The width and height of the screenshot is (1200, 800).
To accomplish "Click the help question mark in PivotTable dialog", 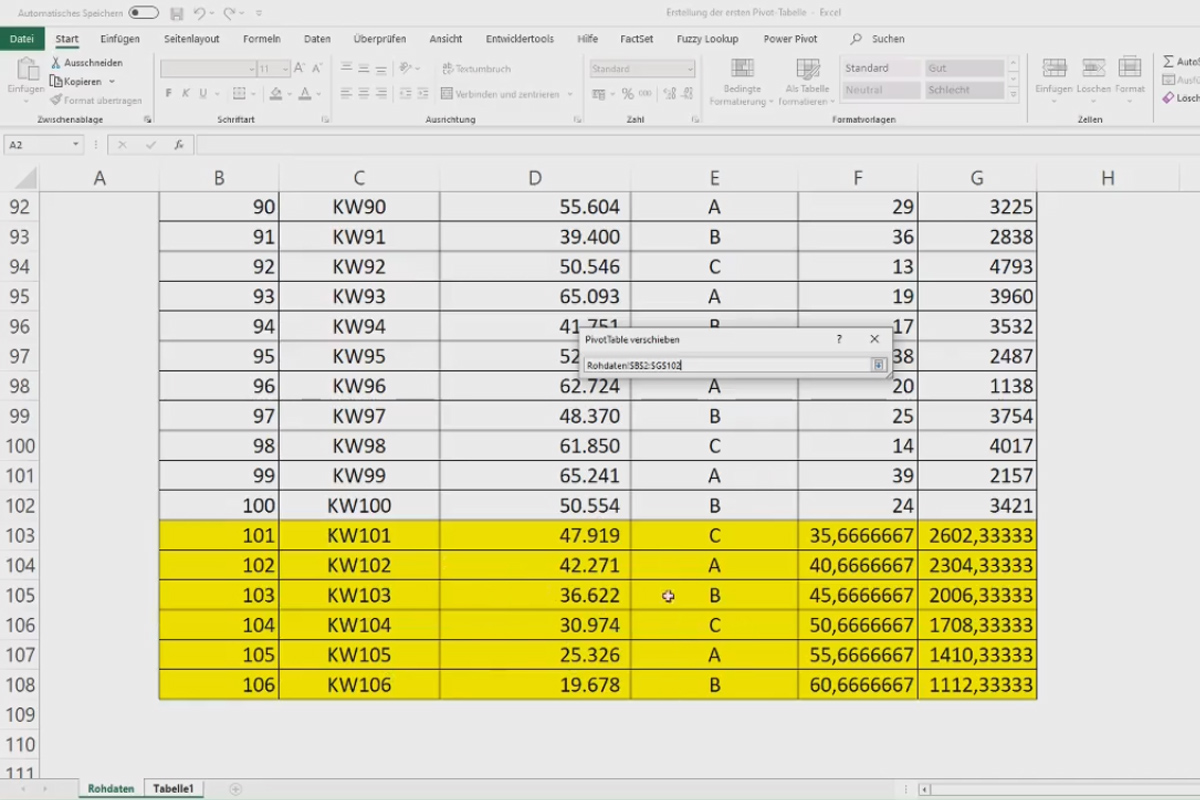I will click(x=839, y=340).
